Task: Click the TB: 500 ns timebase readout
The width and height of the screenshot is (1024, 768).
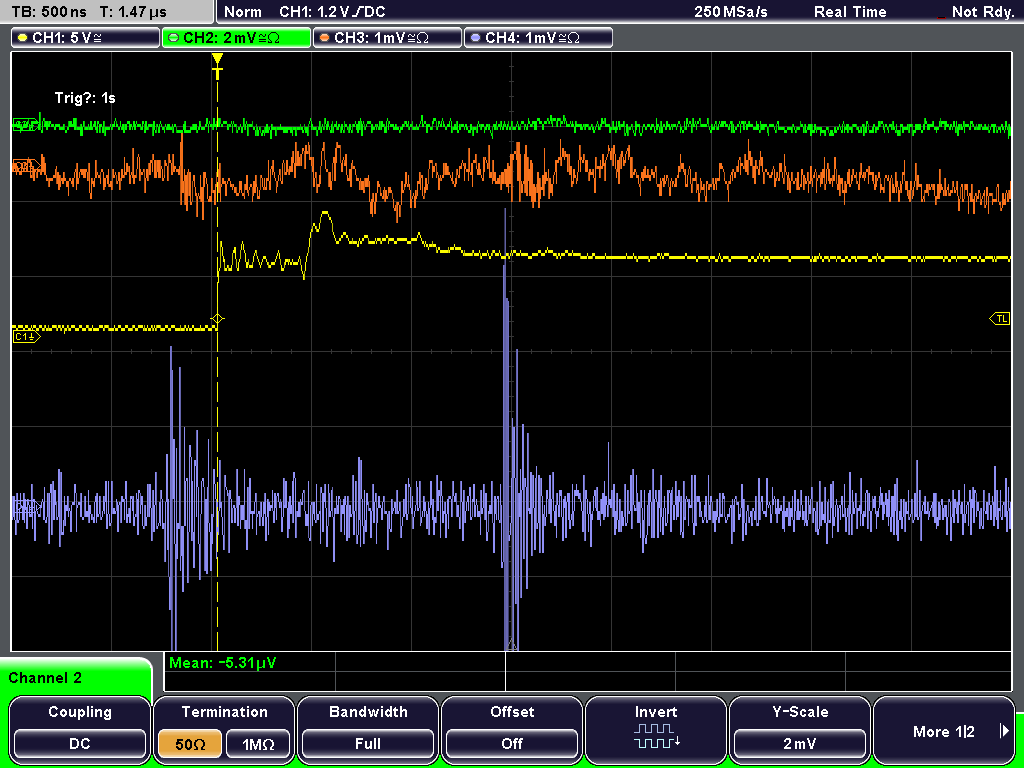Action: (x=49, y=12)
